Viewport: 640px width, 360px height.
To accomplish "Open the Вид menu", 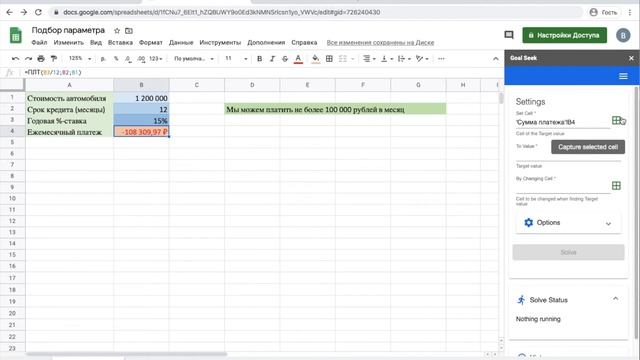I will pos(96,42).
